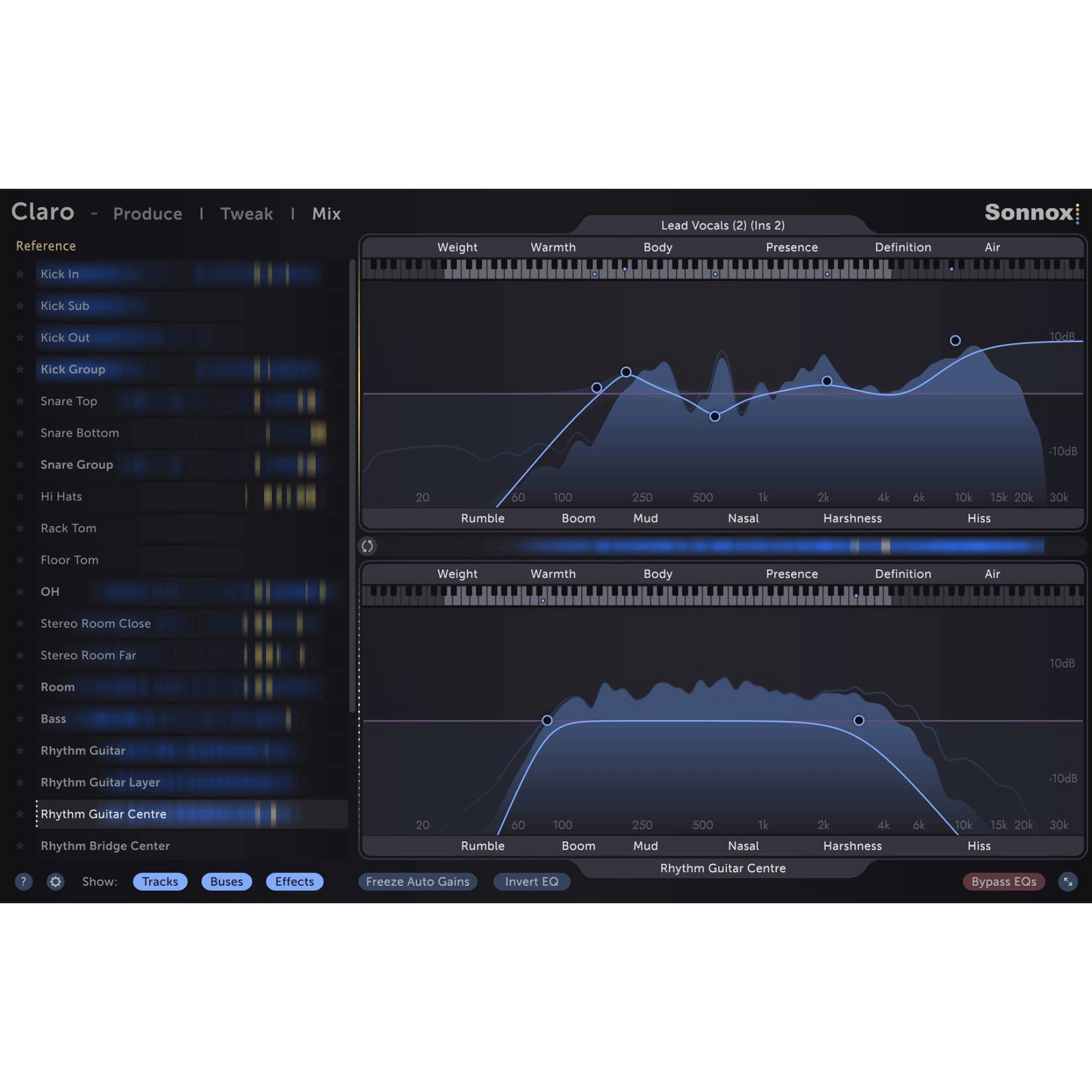The width and height of the screenshot is (1092, 1092).
Task: Click the Sonnox logo
Action: [x=1031, y=213]
